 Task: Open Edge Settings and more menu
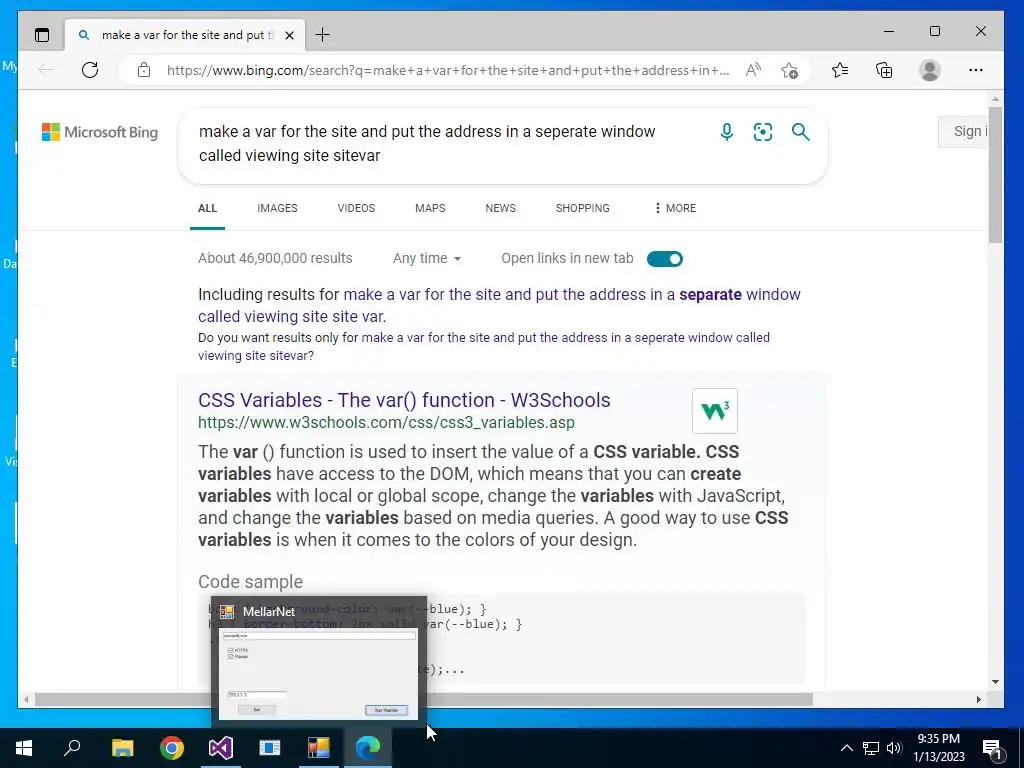(x=976, y=70)
